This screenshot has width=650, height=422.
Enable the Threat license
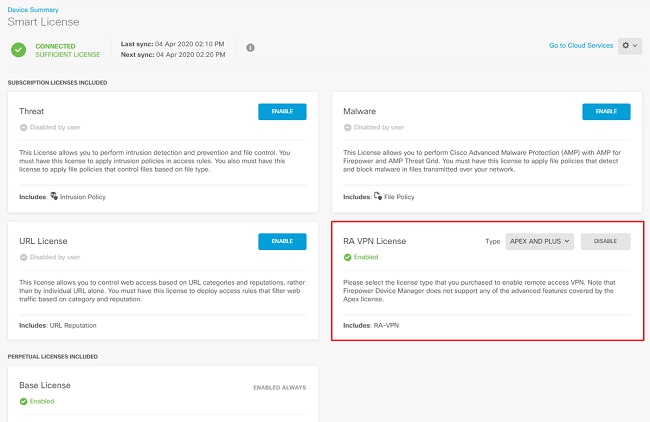coord(282,111)
